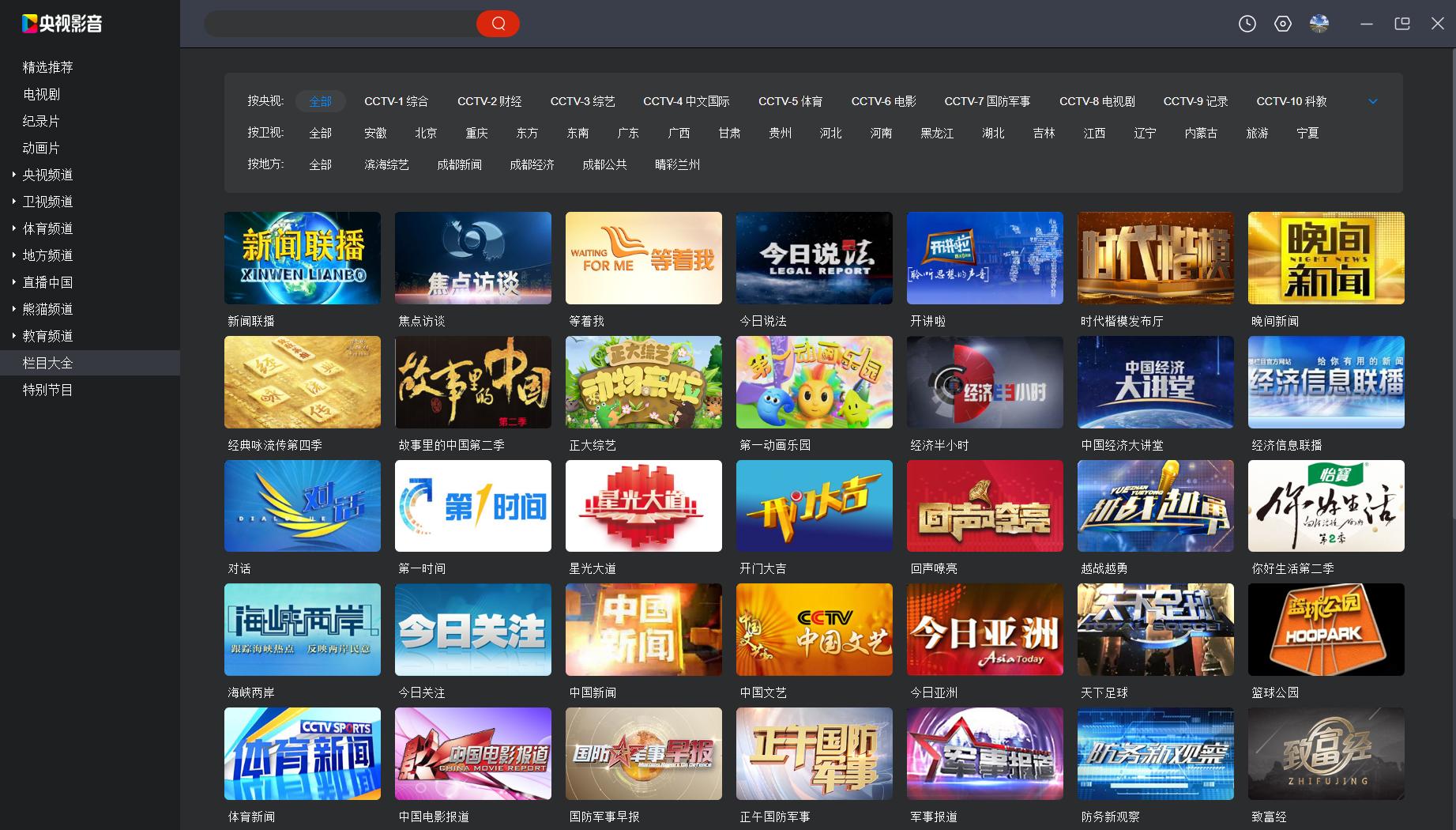Click the 时代楷模发布厅 title text
1456x830 pixels.
pos(1122,321)
